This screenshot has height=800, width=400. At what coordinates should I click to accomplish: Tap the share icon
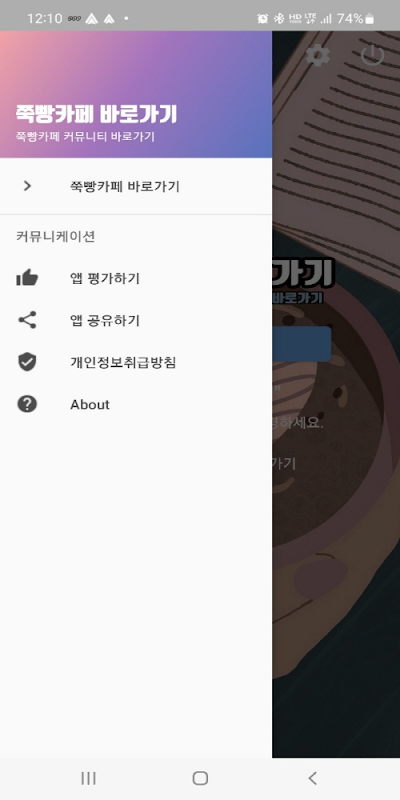pyautogui.click(x=27, y=320)
